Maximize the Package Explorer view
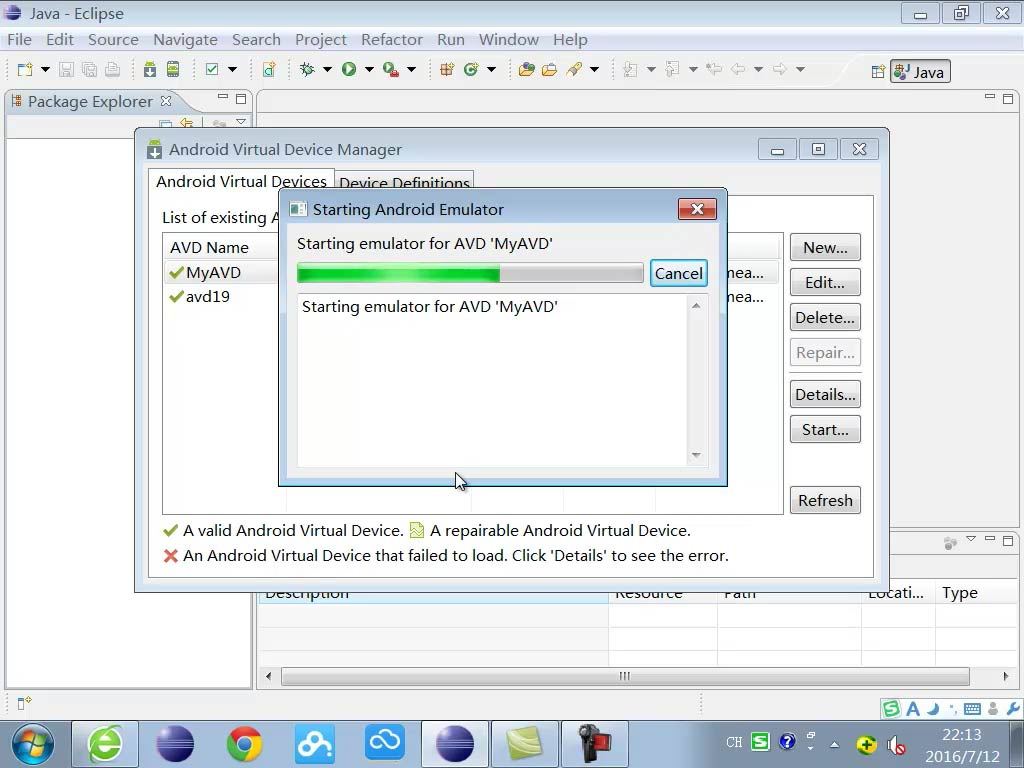 tap(241, 99)
